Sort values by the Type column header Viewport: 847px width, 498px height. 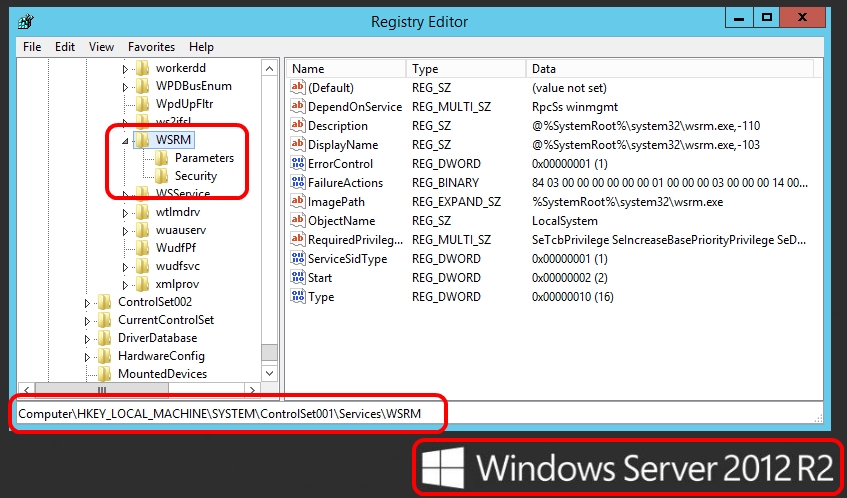(x=466, y=69)
